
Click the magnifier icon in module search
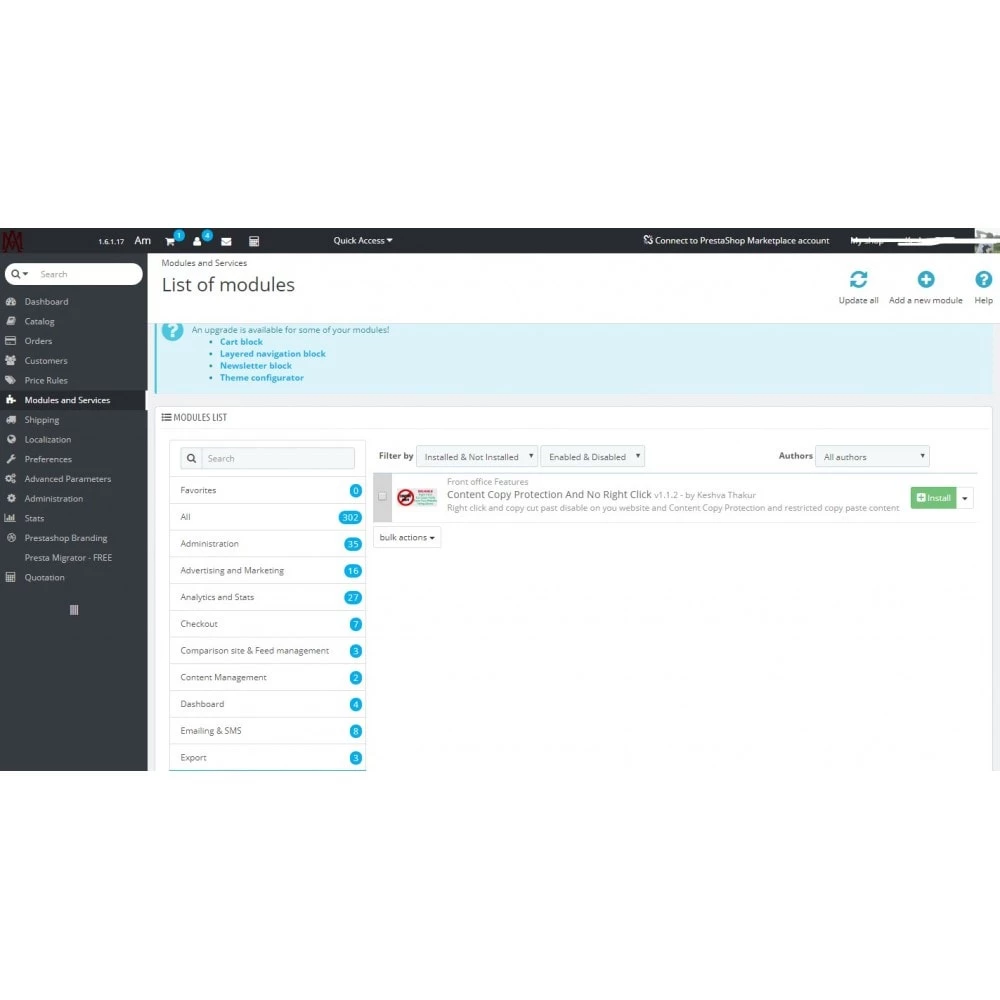[191, 459]
